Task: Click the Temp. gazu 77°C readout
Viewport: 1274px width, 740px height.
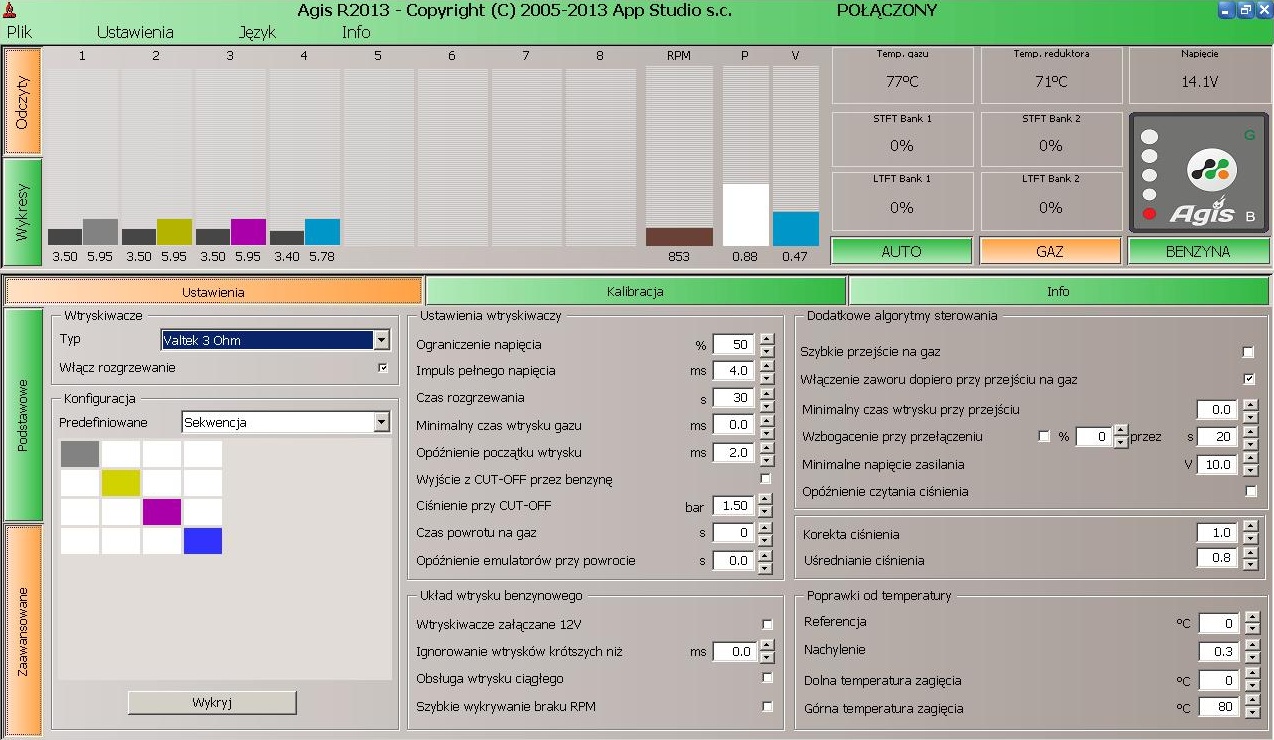Action: click(x=901, y=74)
